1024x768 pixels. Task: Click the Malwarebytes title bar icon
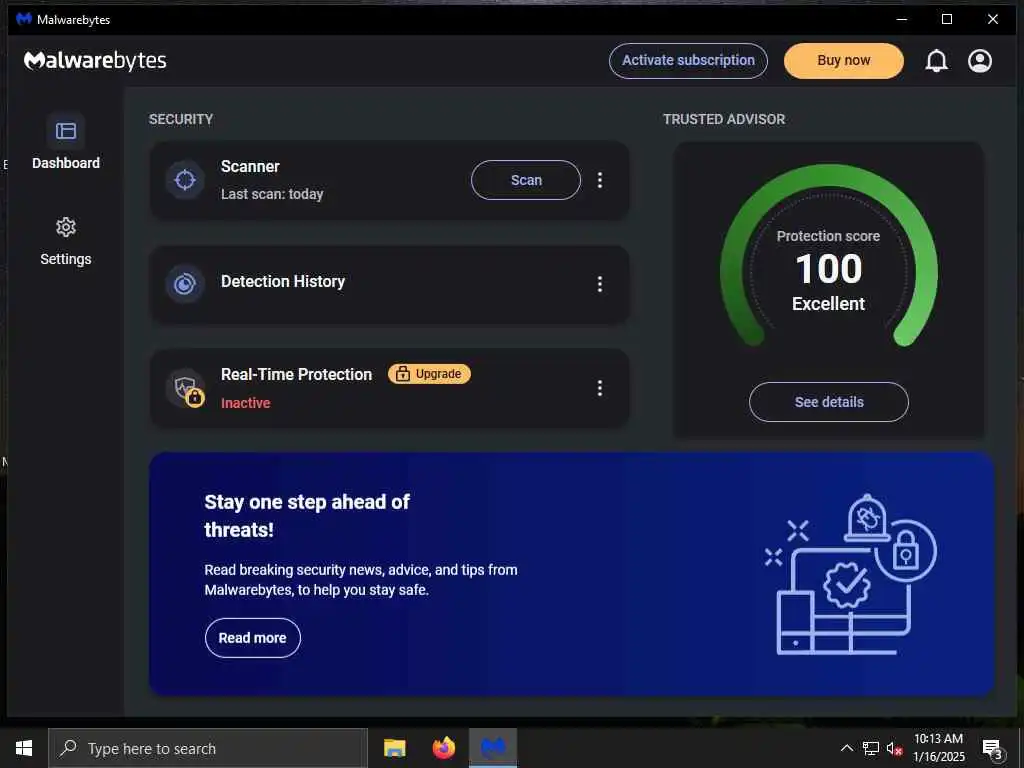pos(24,19)
